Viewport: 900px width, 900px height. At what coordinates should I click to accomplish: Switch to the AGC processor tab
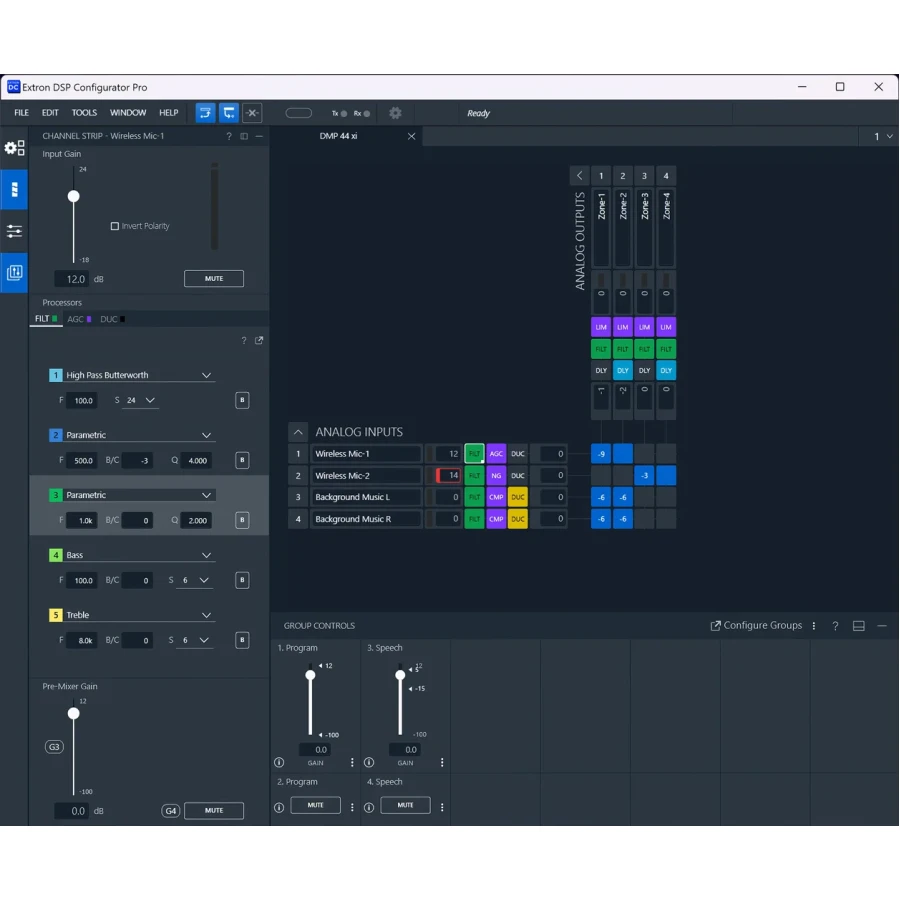79,319
